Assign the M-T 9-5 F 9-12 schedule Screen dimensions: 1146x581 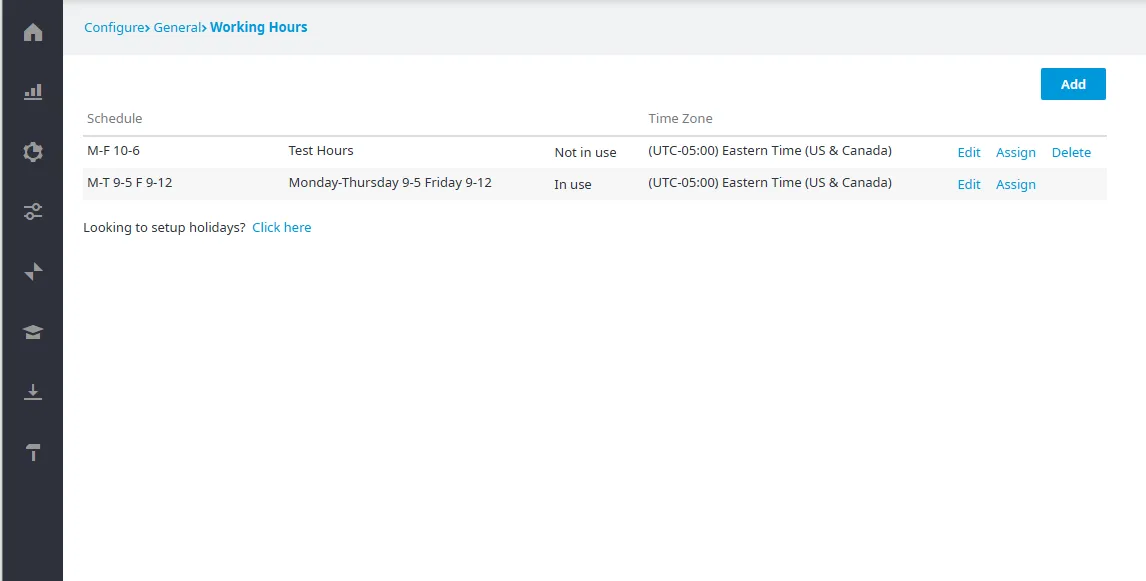tap(1016, 185)
